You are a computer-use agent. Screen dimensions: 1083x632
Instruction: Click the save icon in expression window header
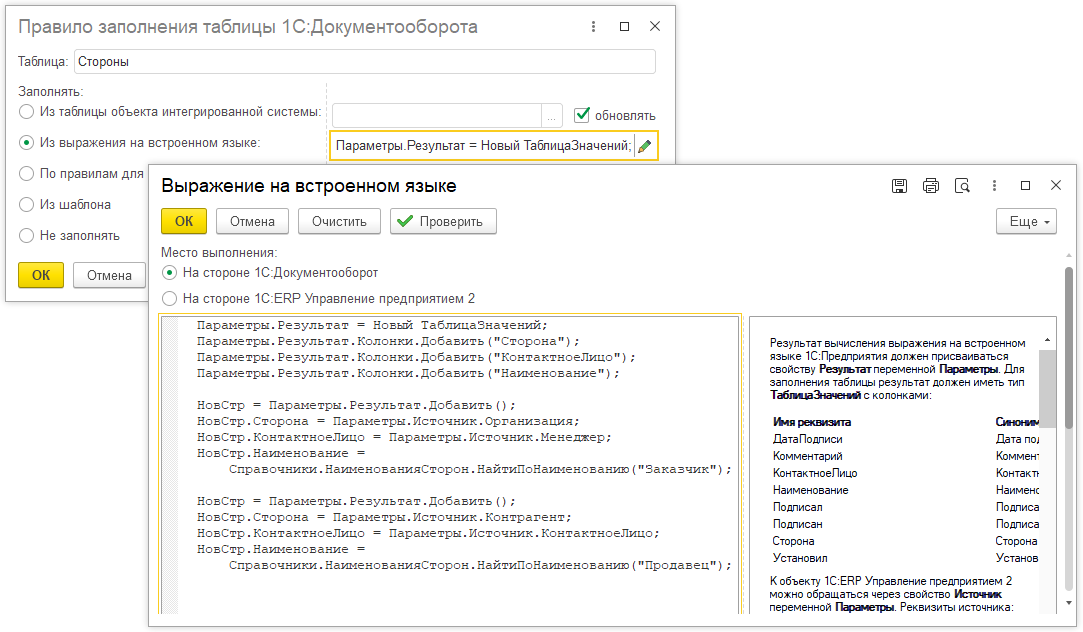[x=899, y=186]
